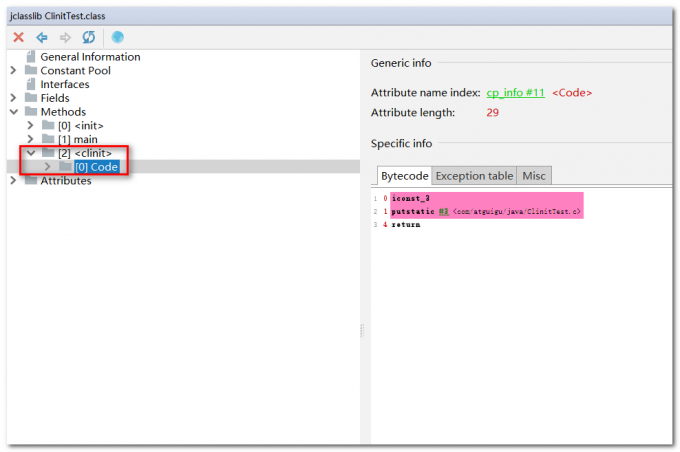Follow the #2 constant link in putstatic
This screenshot has width=680, height=452.
[443, 212]
